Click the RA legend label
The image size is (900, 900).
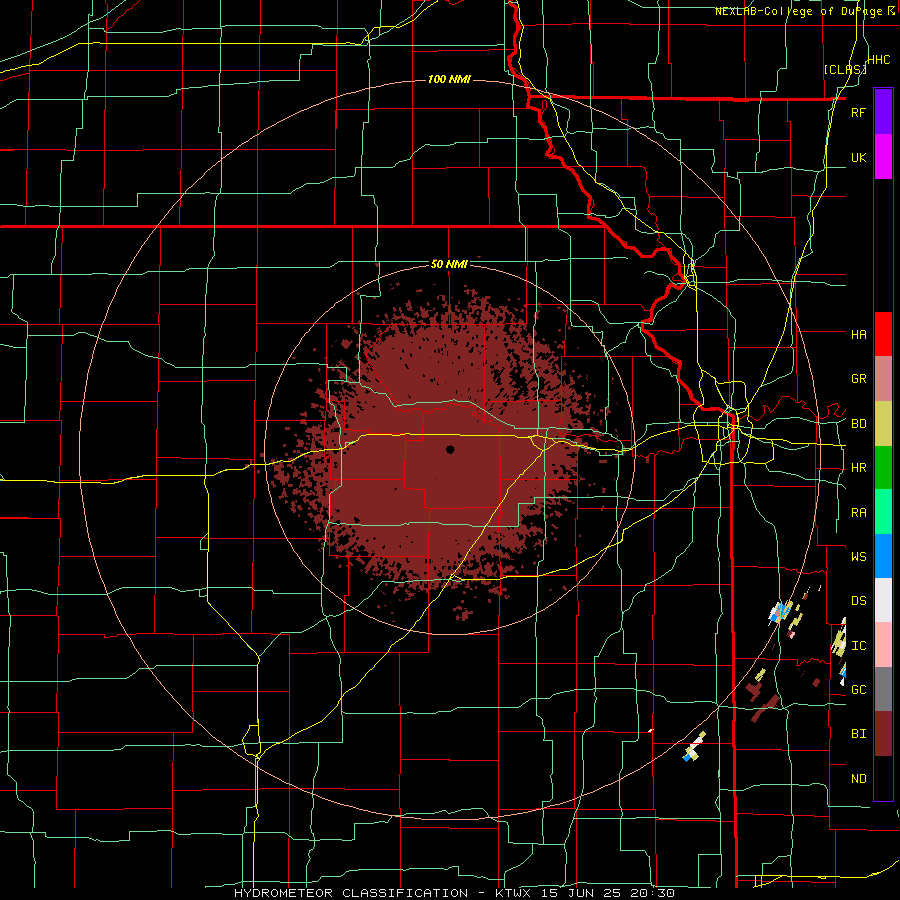point(858,513)
